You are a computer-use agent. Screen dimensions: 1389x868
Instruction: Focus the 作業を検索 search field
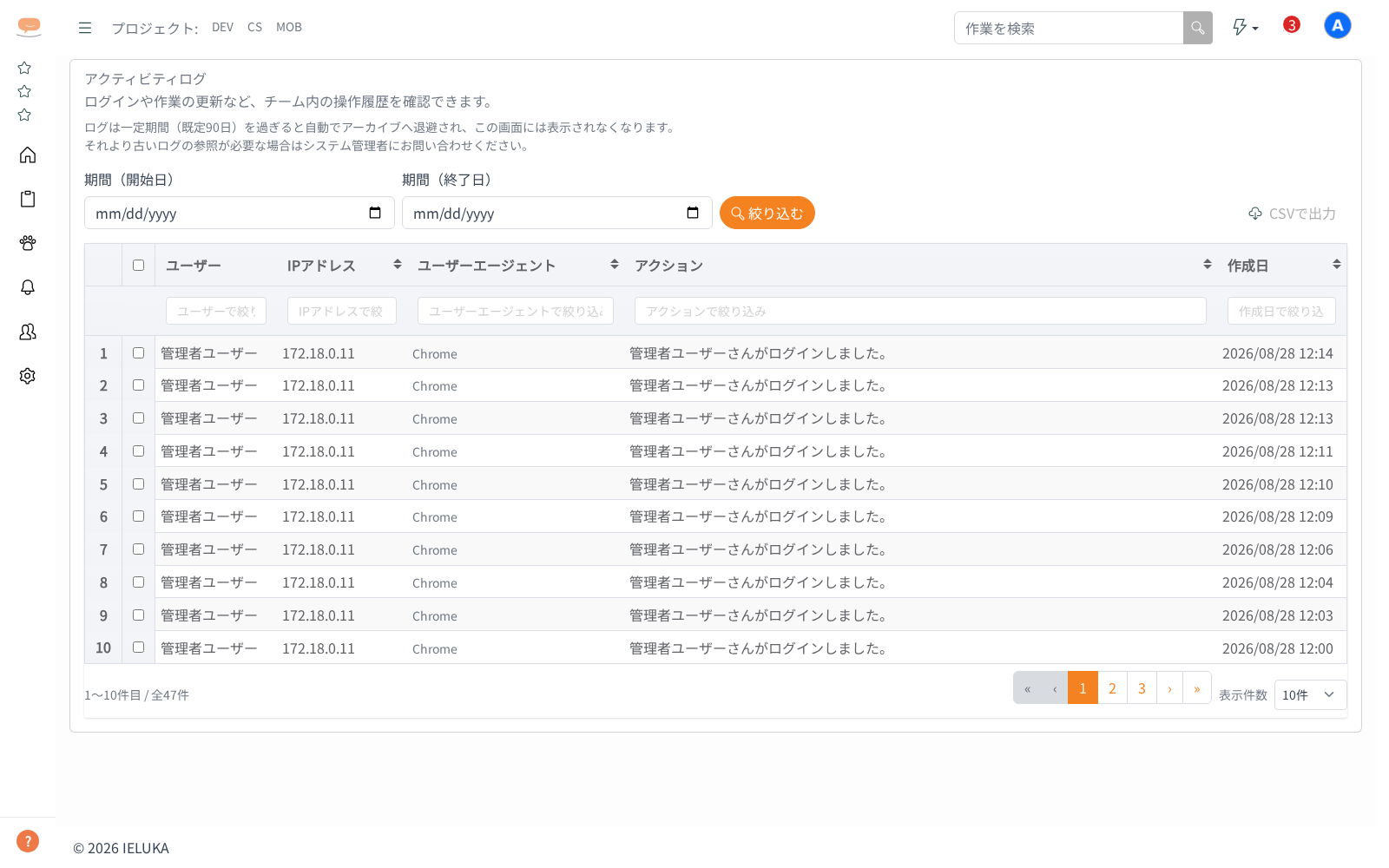point(1069,28)
